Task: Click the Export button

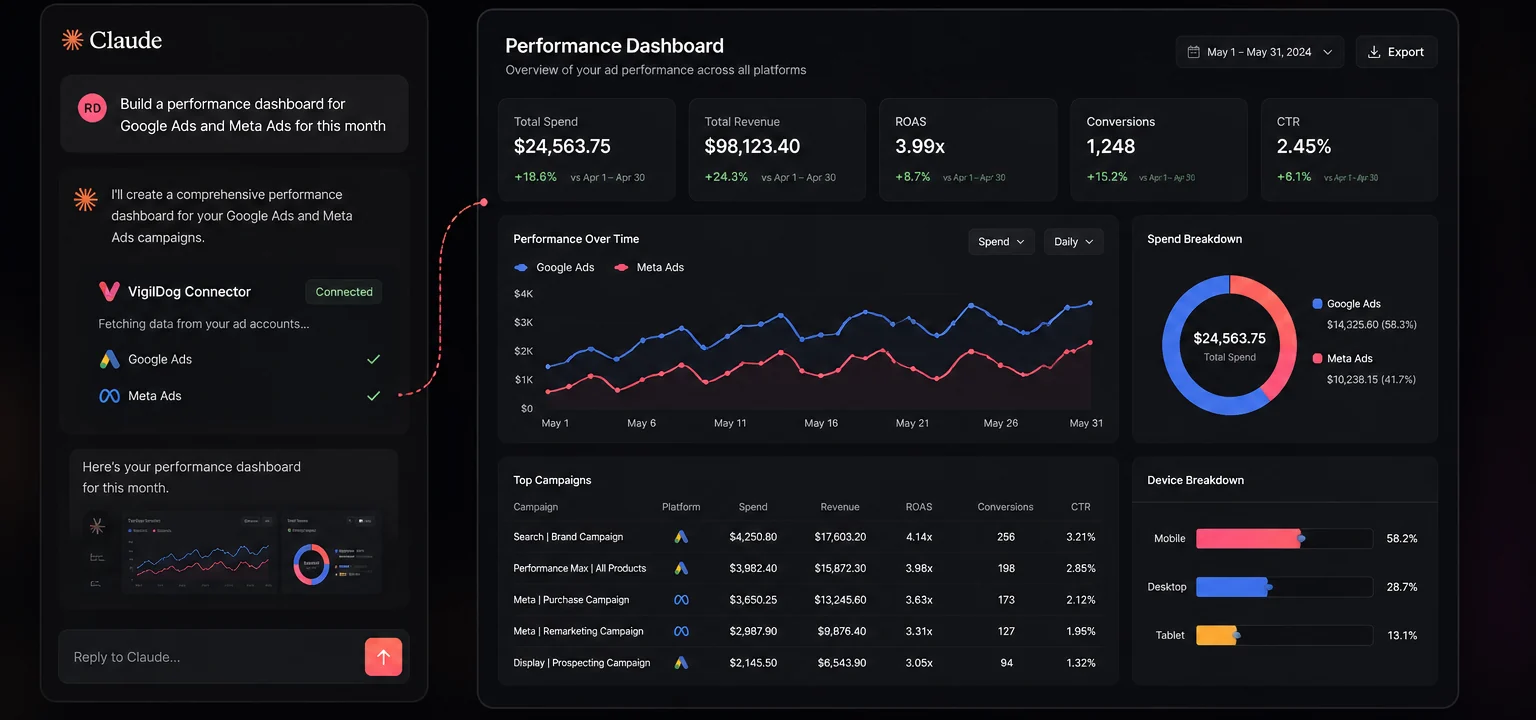Action: [x=1396, y=52]
